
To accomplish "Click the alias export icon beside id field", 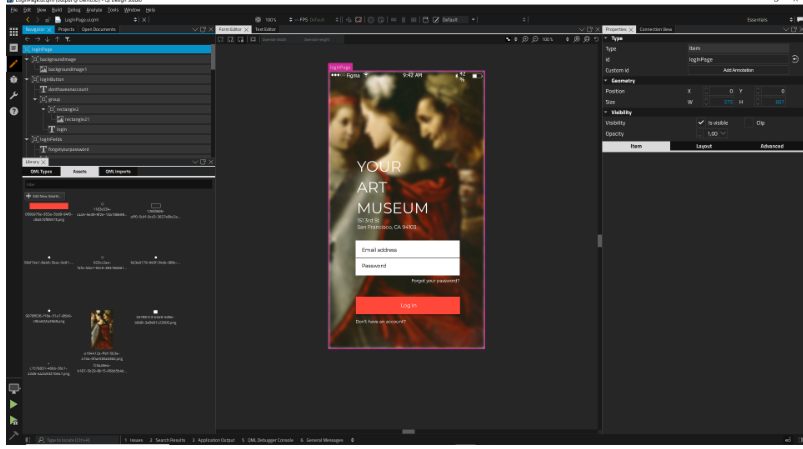I will (x=795, y=59).
